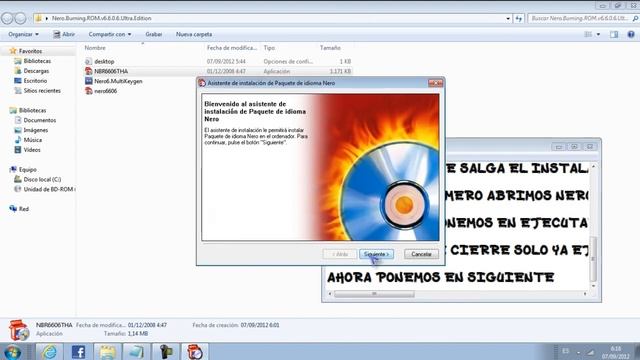Image resolution: width=640 pixels, height=360 pixels.
Task: Click the ES language indicator
Action: click(565, 351)
